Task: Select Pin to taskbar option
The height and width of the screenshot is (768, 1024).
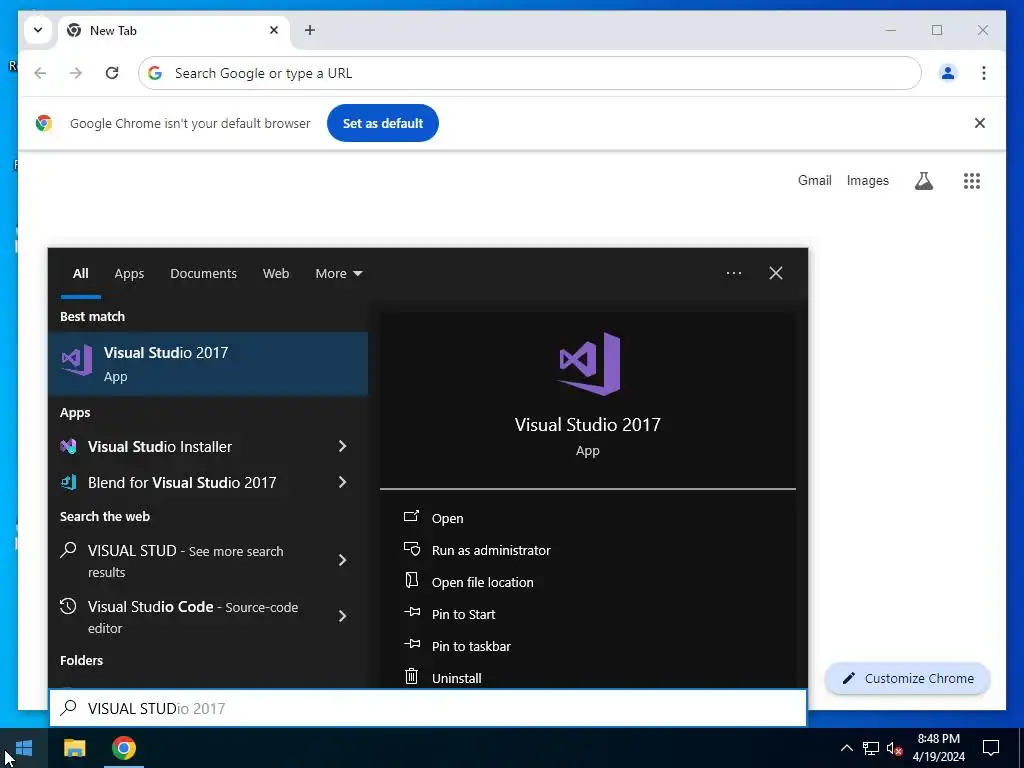Action: (471, 647)
